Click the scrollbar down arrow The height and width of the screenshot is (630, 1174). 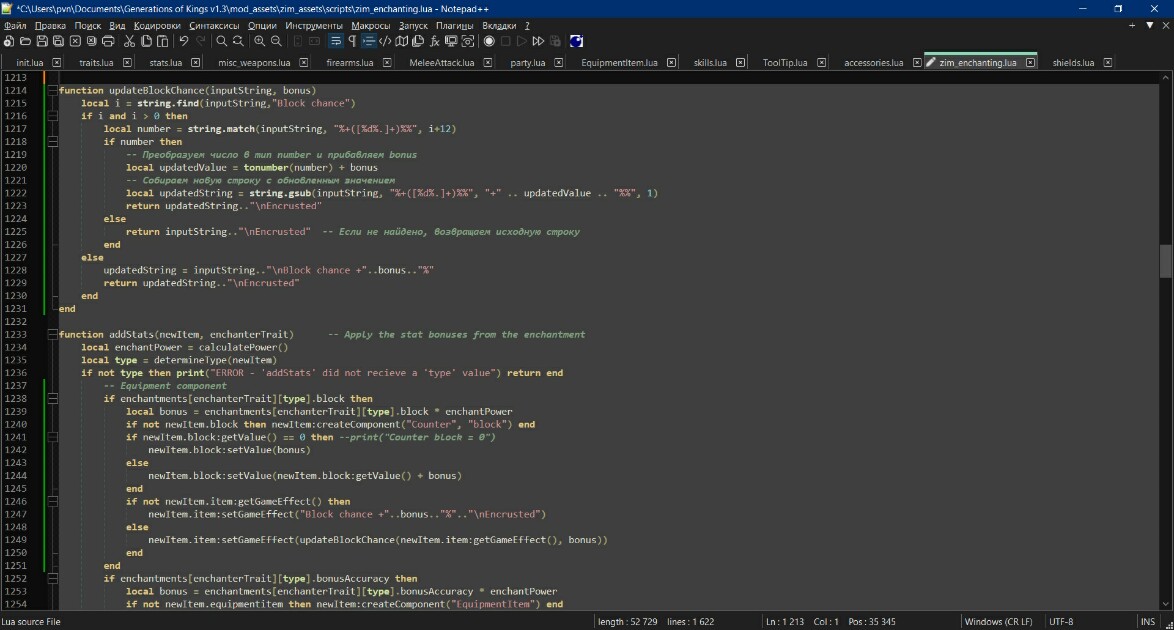click(1166, 604)
